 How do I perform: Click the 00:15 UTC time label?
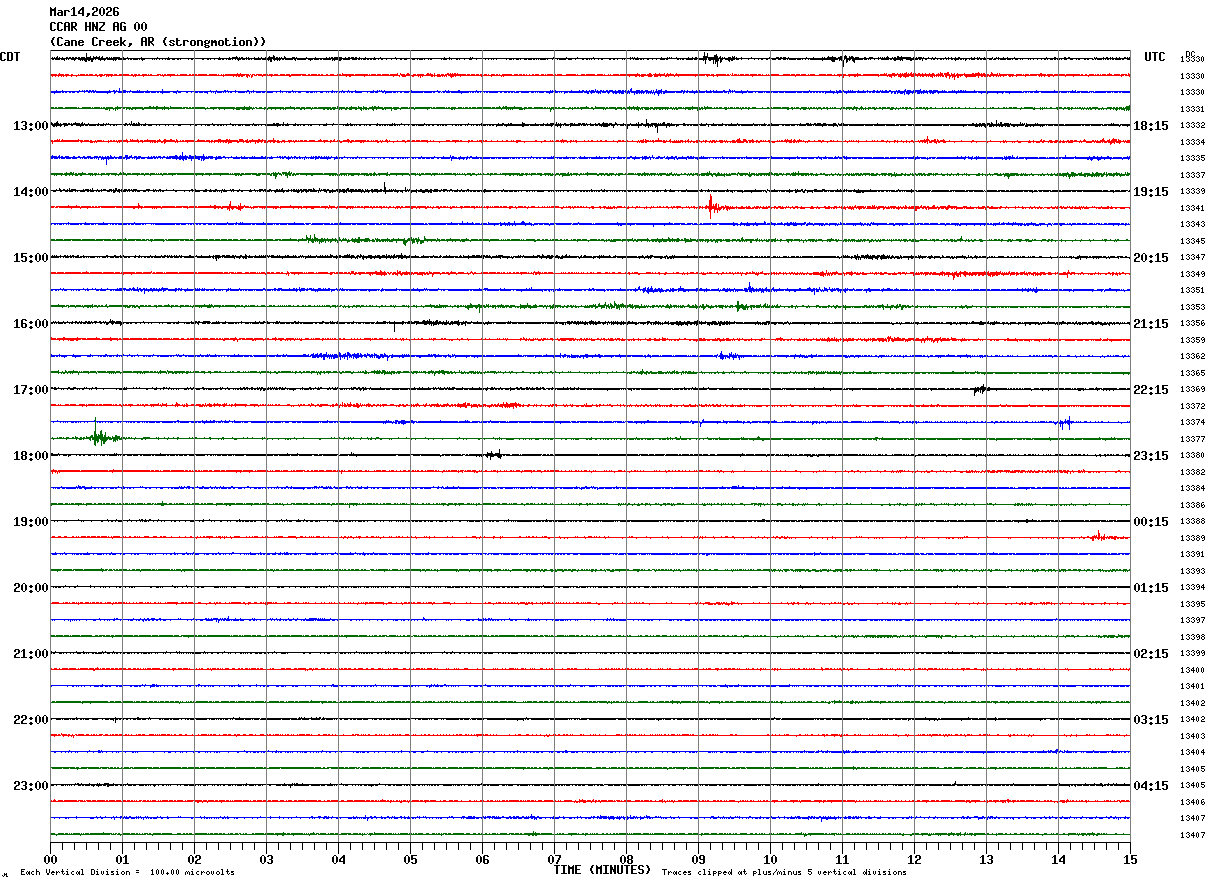(1150, 522)
